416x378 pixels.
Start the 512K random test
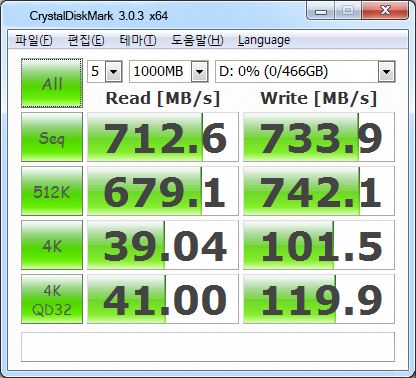coord(52,191)
